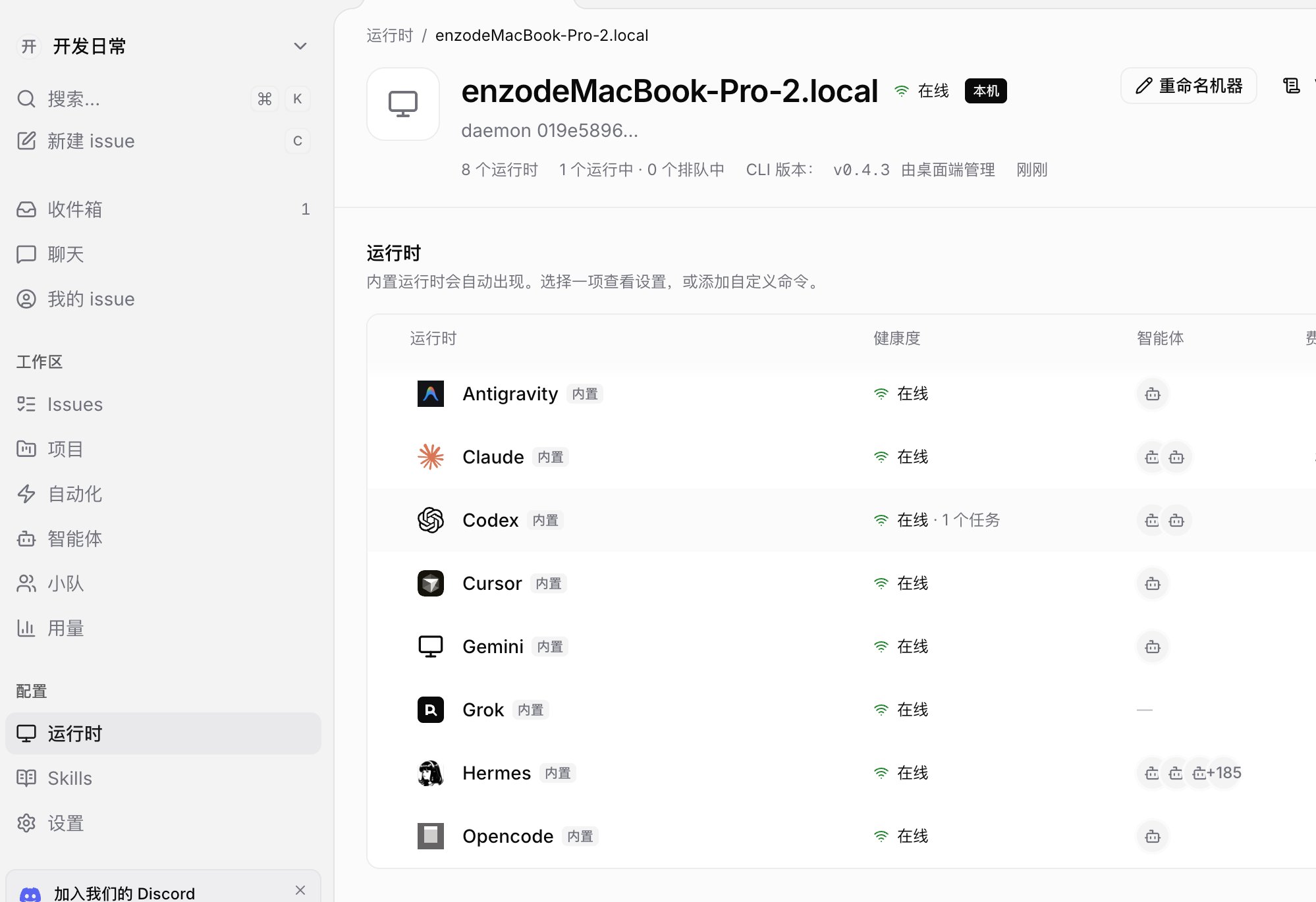Click the 小队 team people icon
This screenshot has height=902, width=1316.
coord(26,583)
